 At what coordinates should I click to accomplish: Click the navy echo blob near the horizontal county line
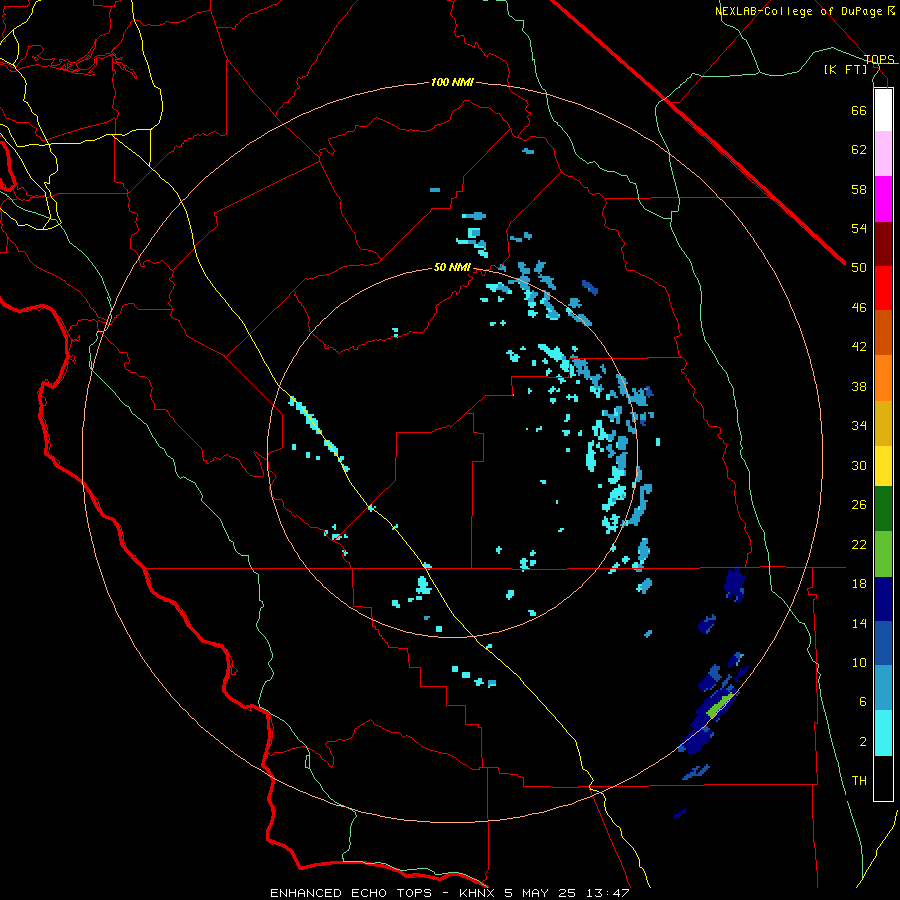point(735,585)
